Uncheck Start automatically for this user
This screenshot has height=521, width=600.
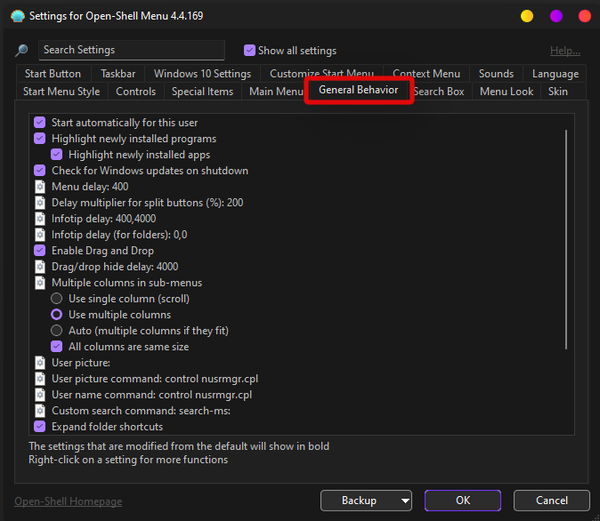click(40, 123)
